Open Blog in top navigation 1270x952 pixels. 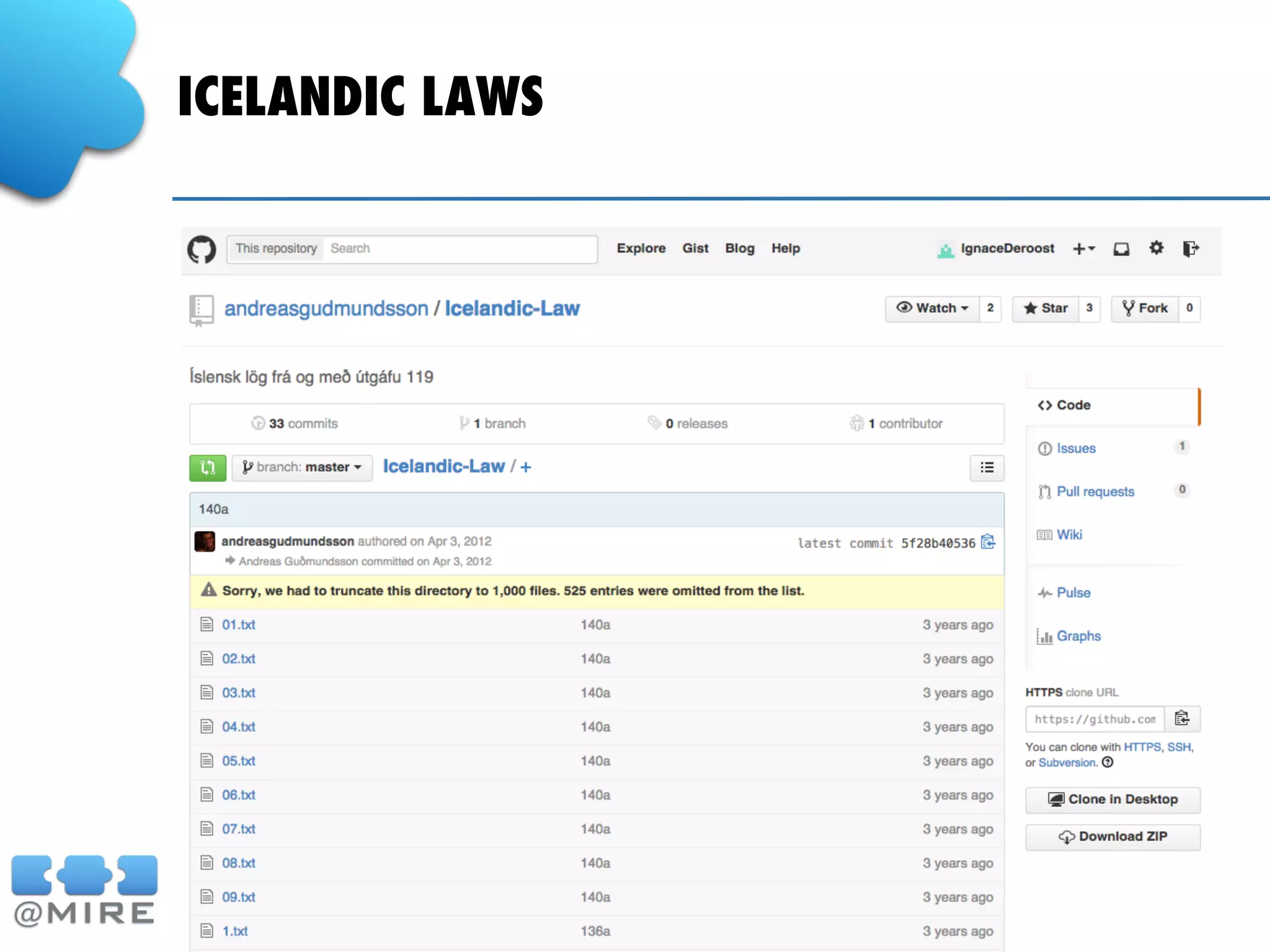(740, 249)
